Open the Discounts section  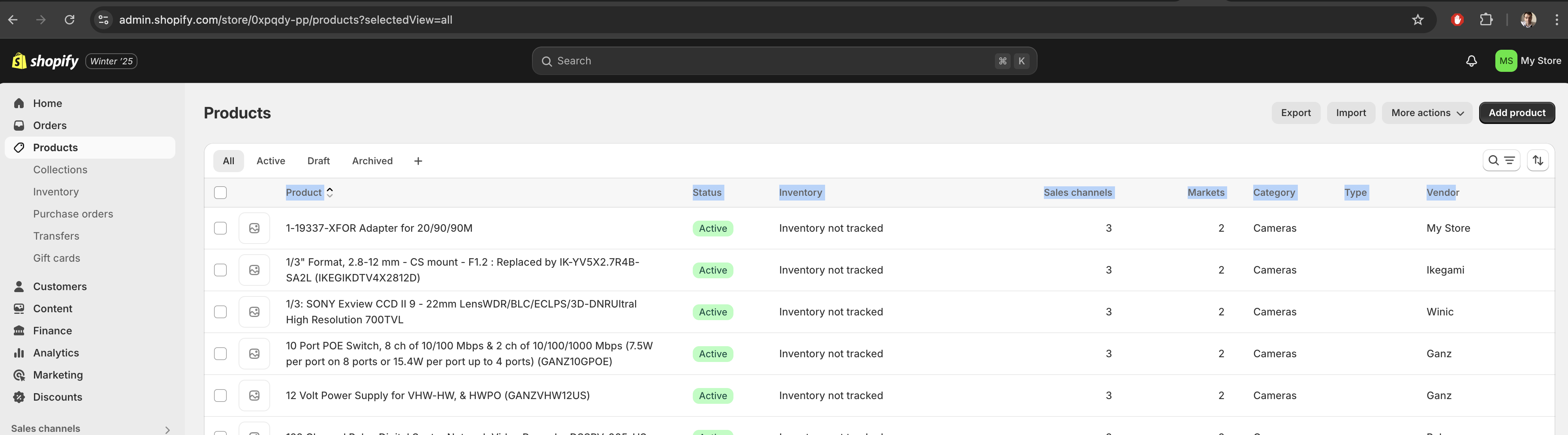[x=58, y=397]
